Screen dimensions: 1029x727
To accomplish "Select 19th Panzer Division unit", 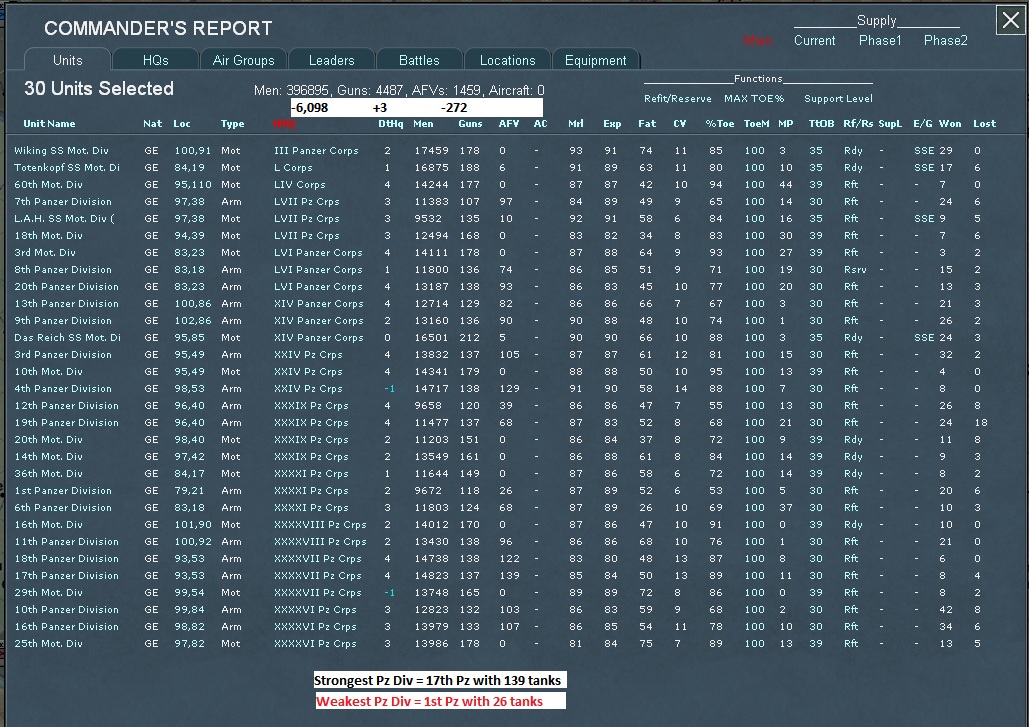I will 66,423.
